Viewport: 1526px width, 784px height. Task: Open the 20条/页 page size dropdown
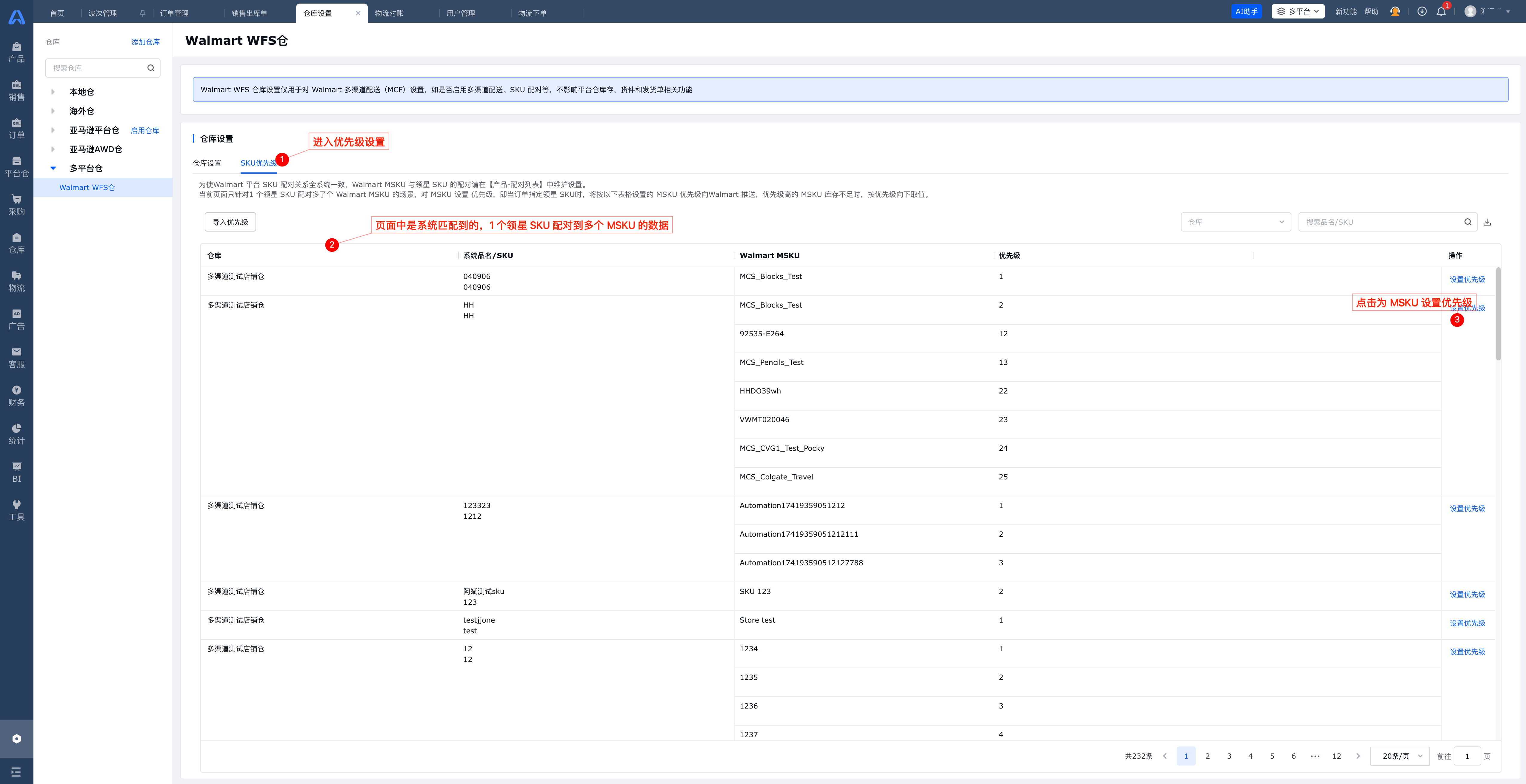click(x=1400, y=756)
